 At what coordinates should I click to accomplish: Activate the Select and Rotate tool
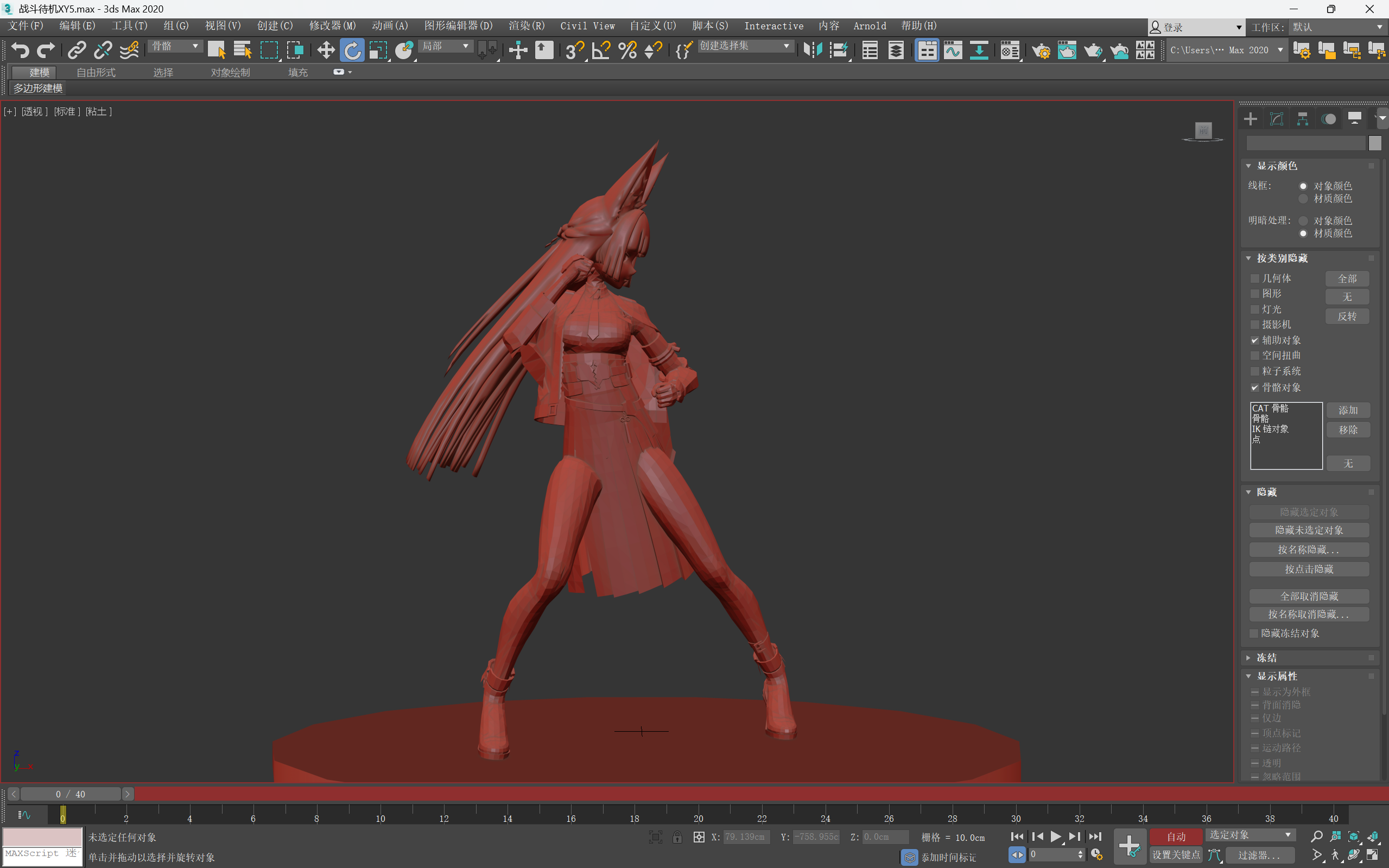352,50
